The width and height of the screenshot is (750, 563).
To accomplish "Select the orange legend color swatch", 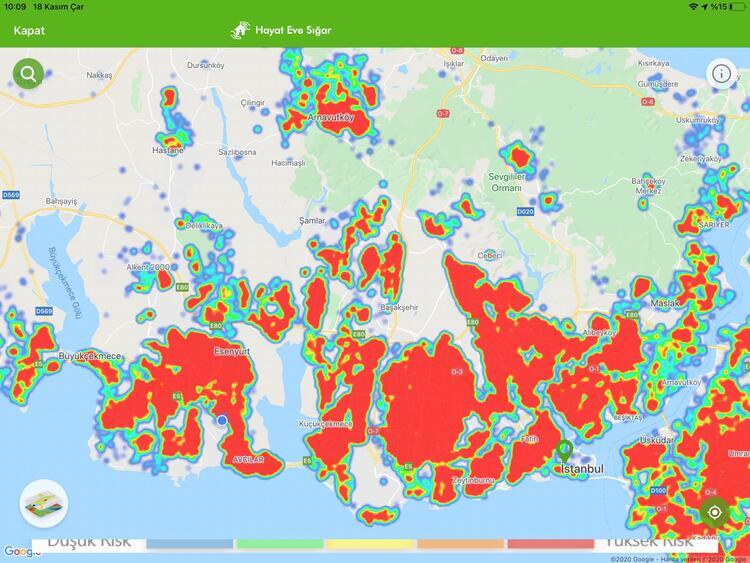I will [x=460, y=544].
